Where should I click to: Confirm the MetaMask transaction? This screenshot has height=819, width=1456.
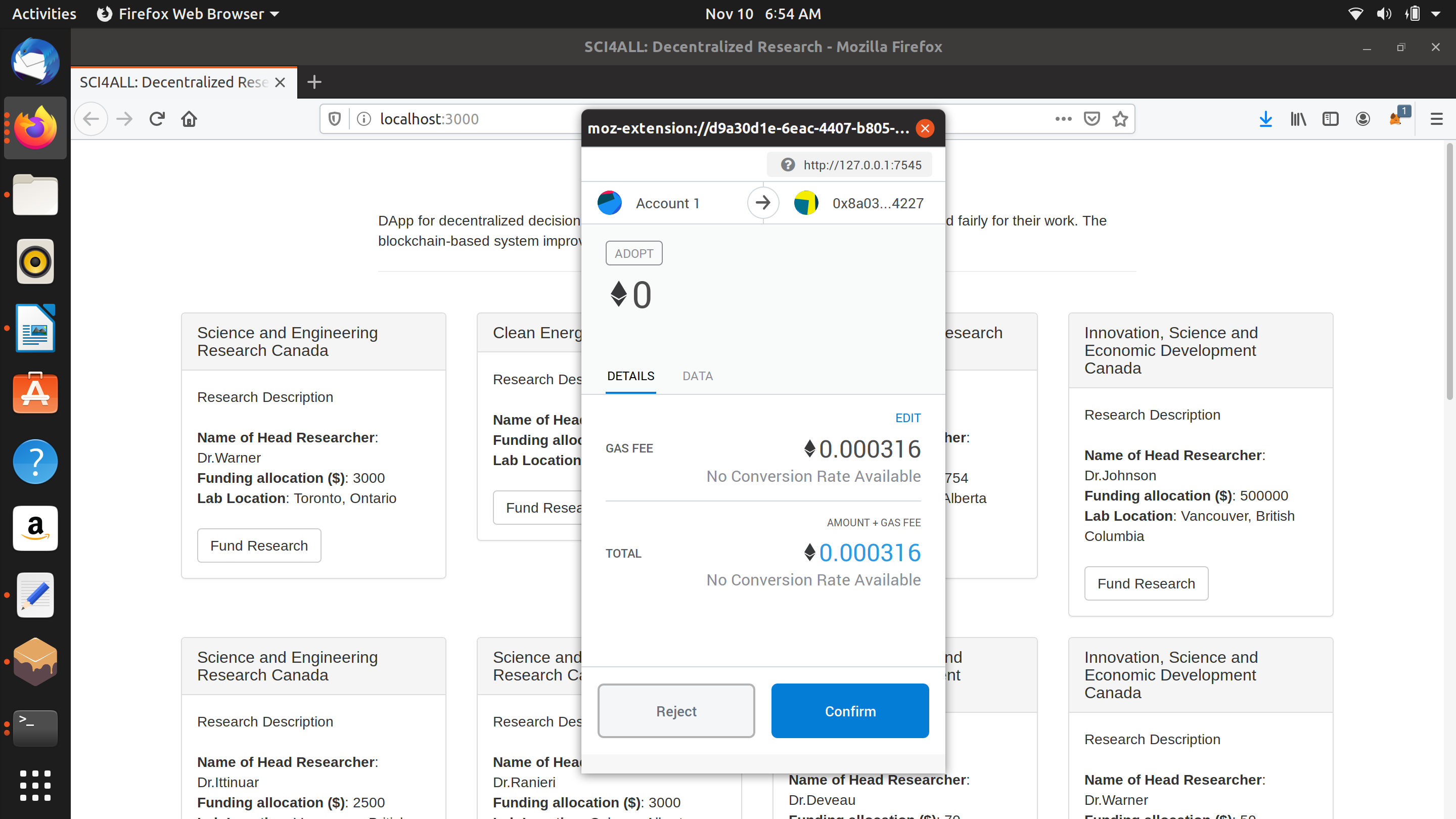click(x=849, y=711)
